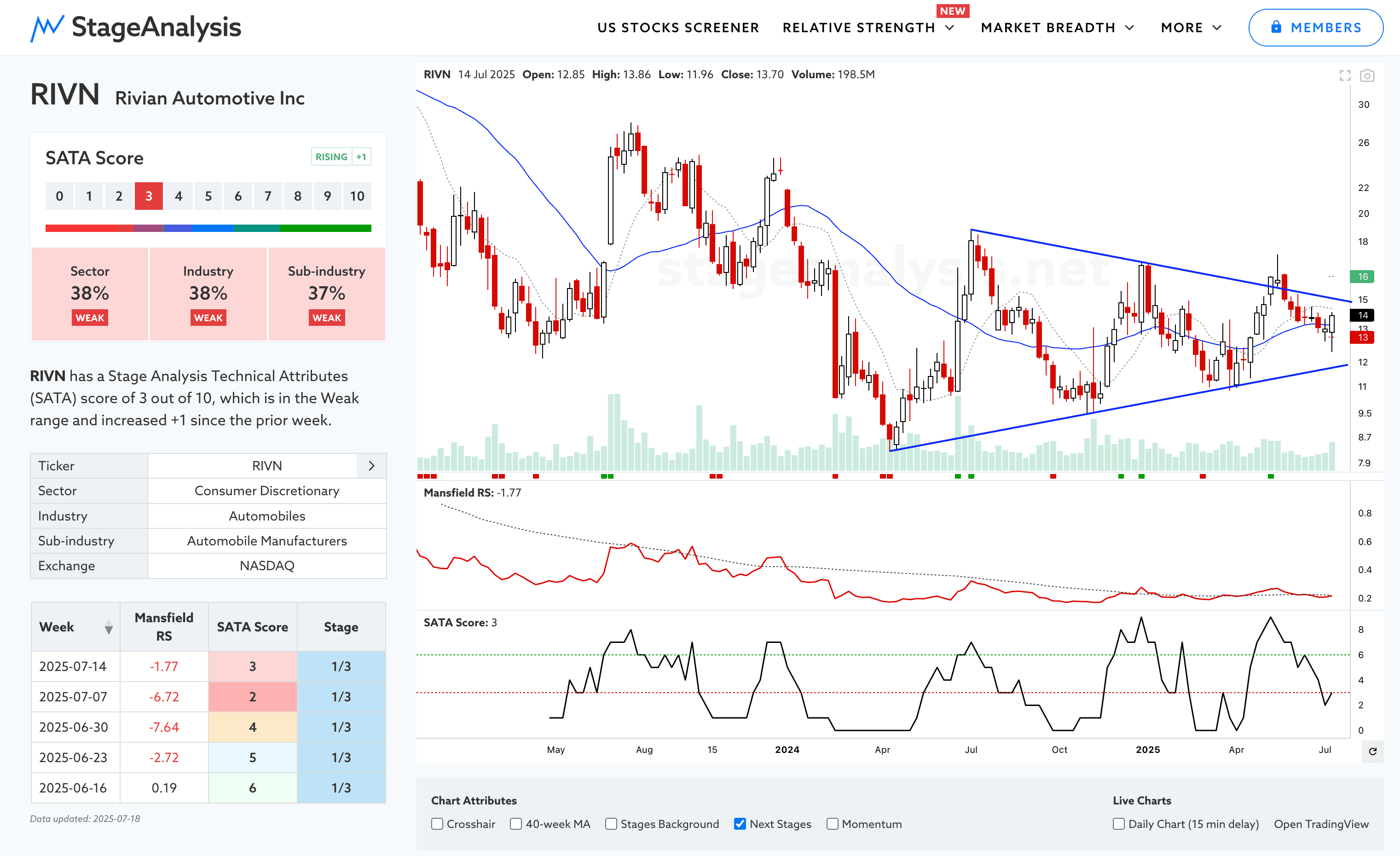This screenshot has height=856, width=1400.
Task: Click the Consumer Discretionary sector cell
Action: (x=267, y=491)
